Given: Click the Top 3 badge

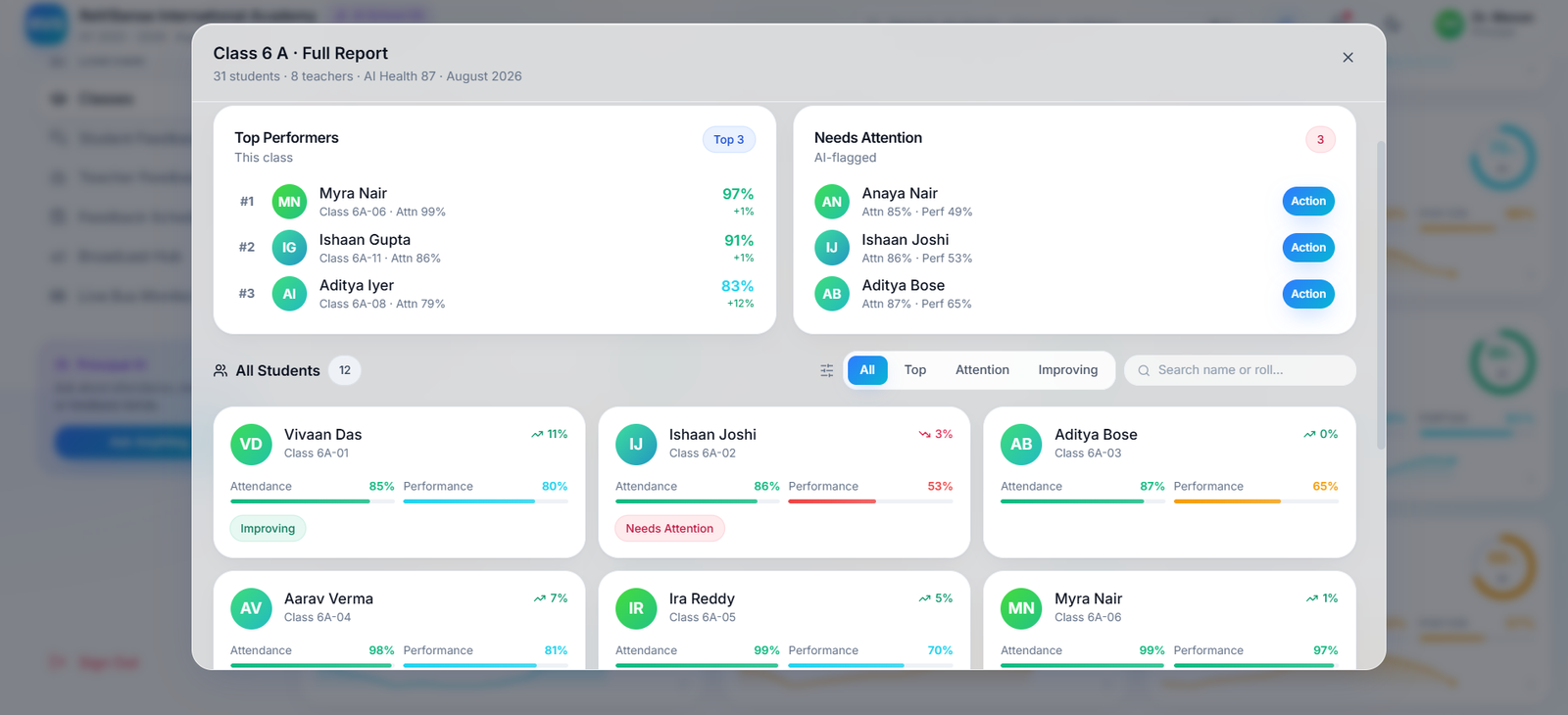Looking at the screenshot, I should tap(729, 139).
